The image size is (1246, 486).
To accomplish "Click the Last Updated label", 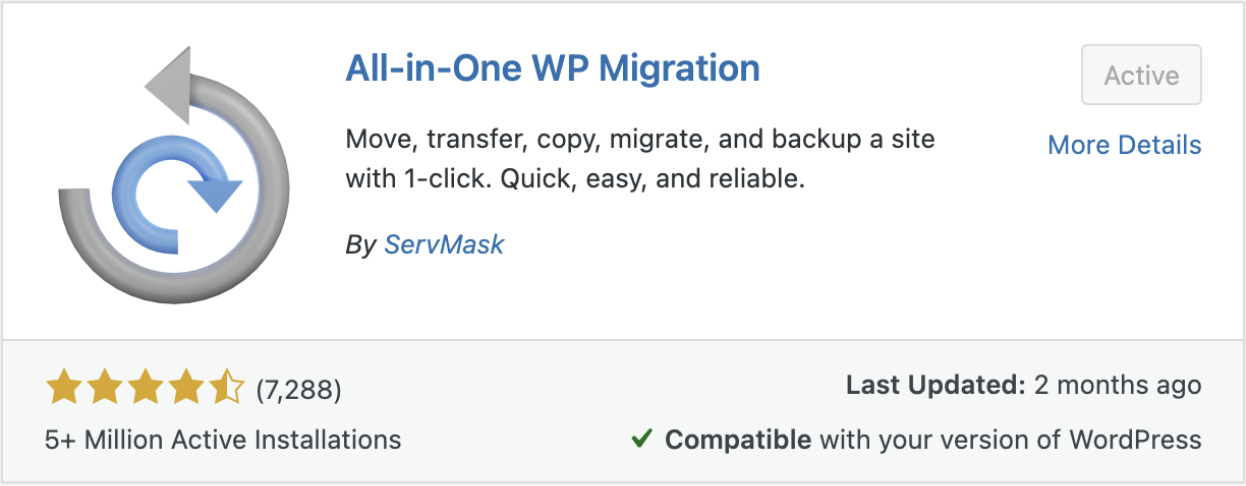I will [x=936, y=385].
